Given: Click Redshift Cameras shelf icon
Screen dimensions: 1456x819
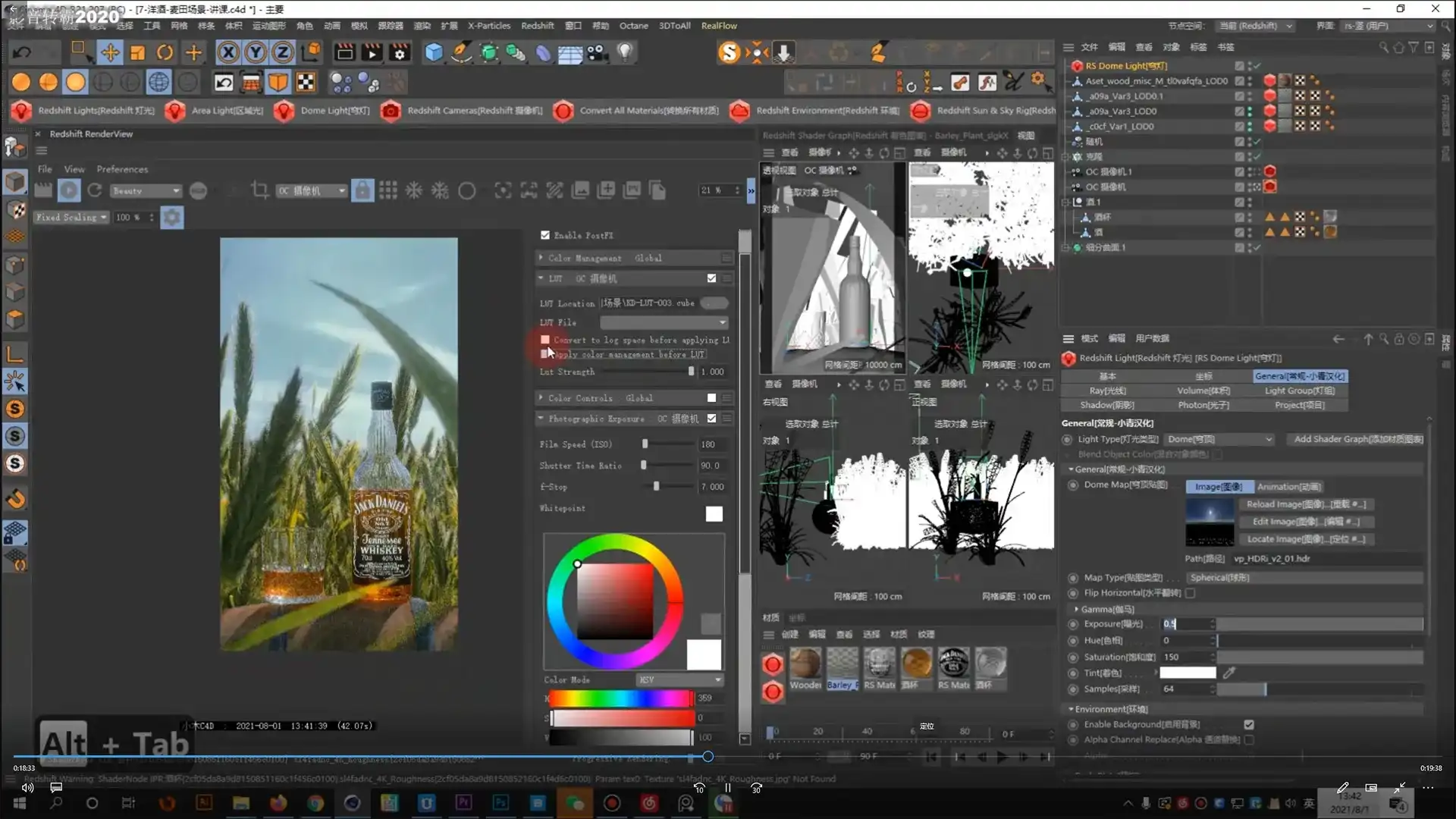Looking at the screenshot, I should [x=391, y=111].
